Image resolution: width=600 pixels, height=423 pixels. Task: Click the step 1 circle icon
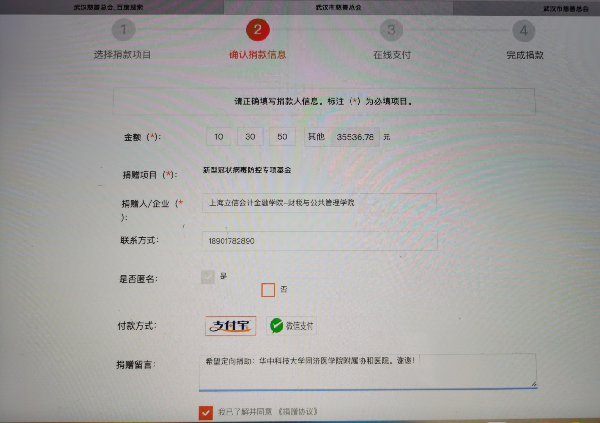click(x=123, y=32)
